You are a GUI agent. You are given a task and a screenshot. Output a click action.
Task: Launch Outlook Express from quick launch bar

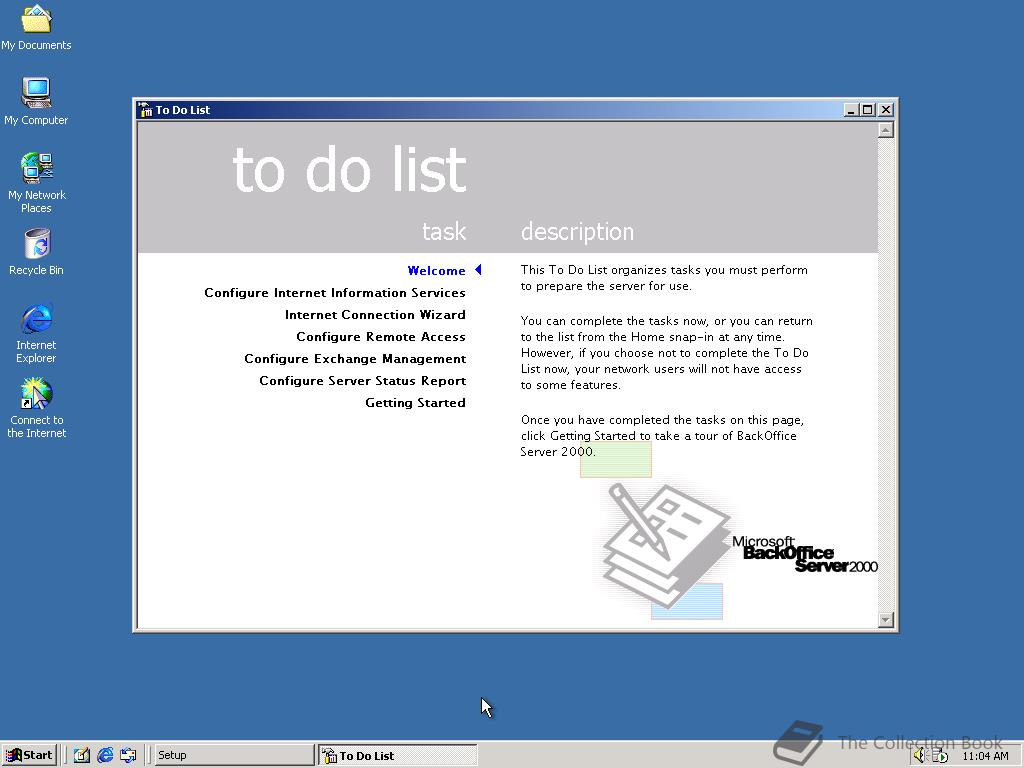(128, 755)
